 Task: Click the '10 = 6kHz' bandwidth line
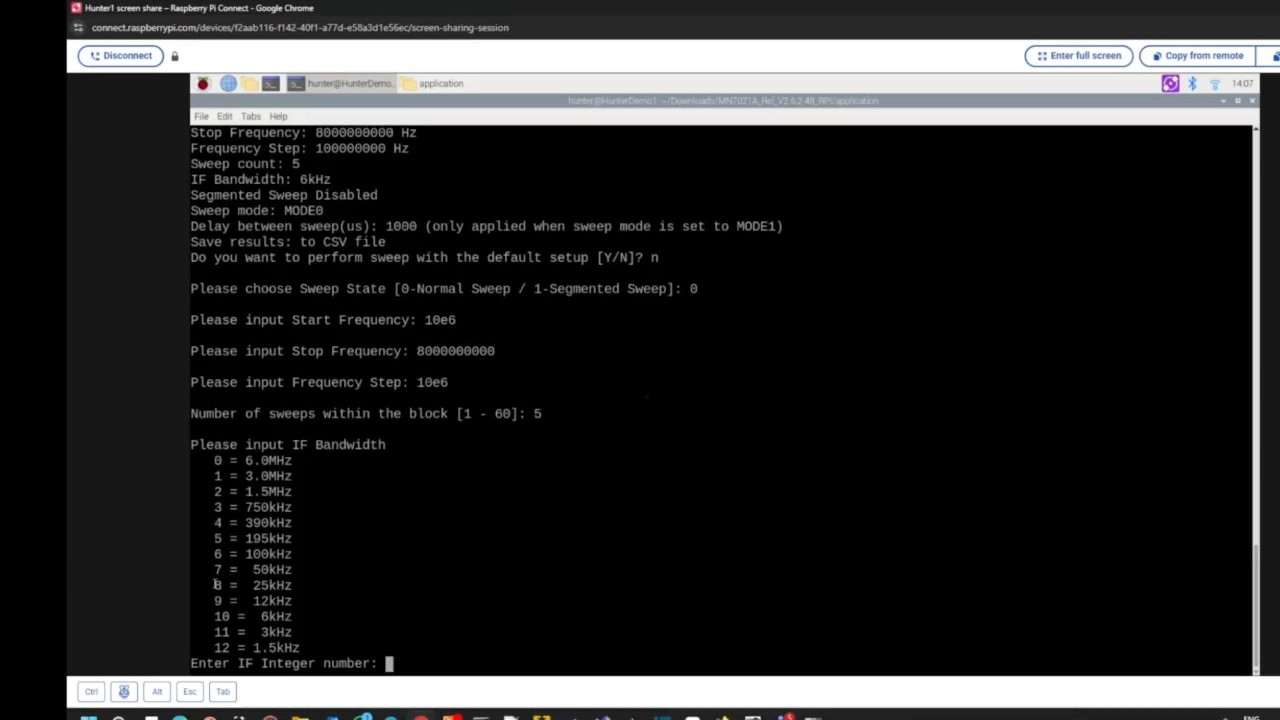(253, 616)
